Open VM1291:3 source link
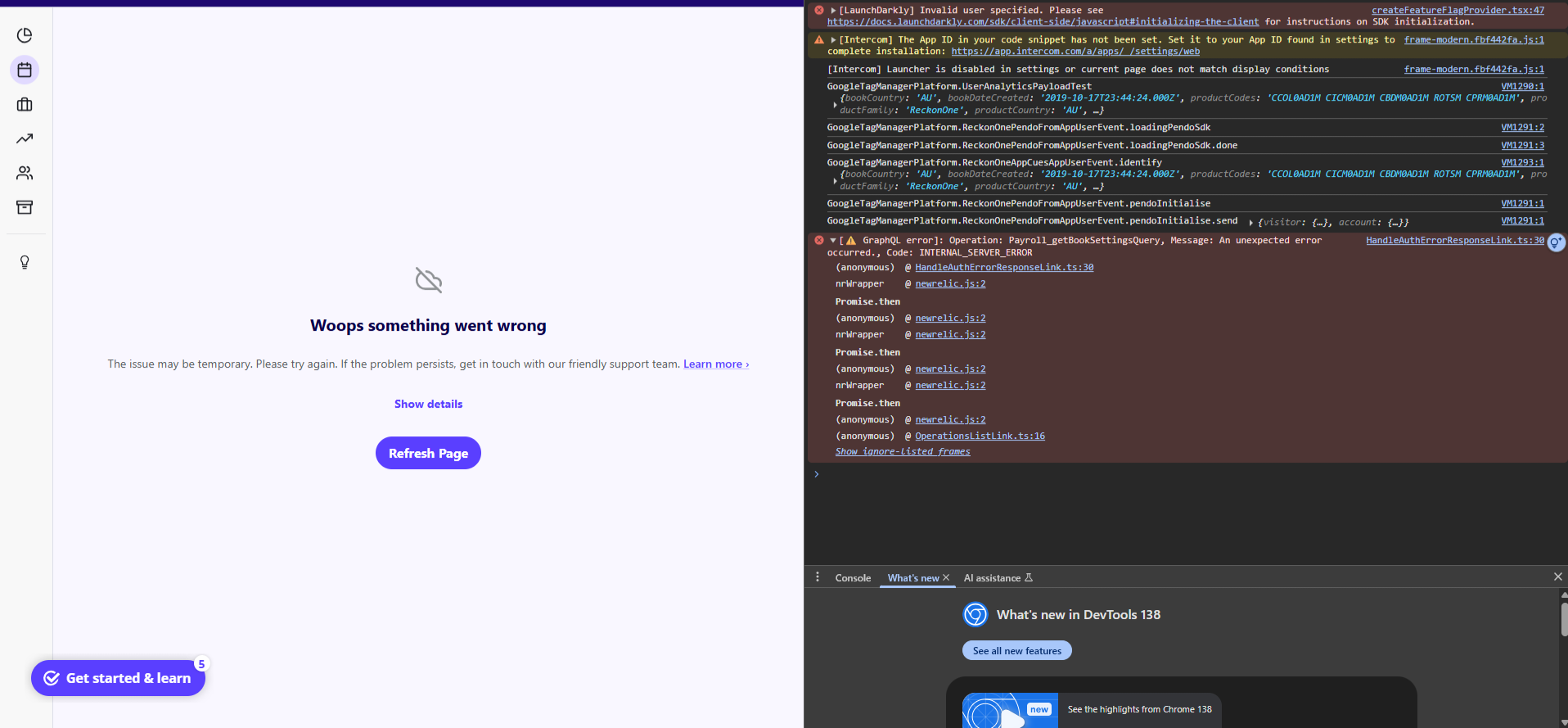This screenshot has height=728, width=1568. (x=1522, y=146)
